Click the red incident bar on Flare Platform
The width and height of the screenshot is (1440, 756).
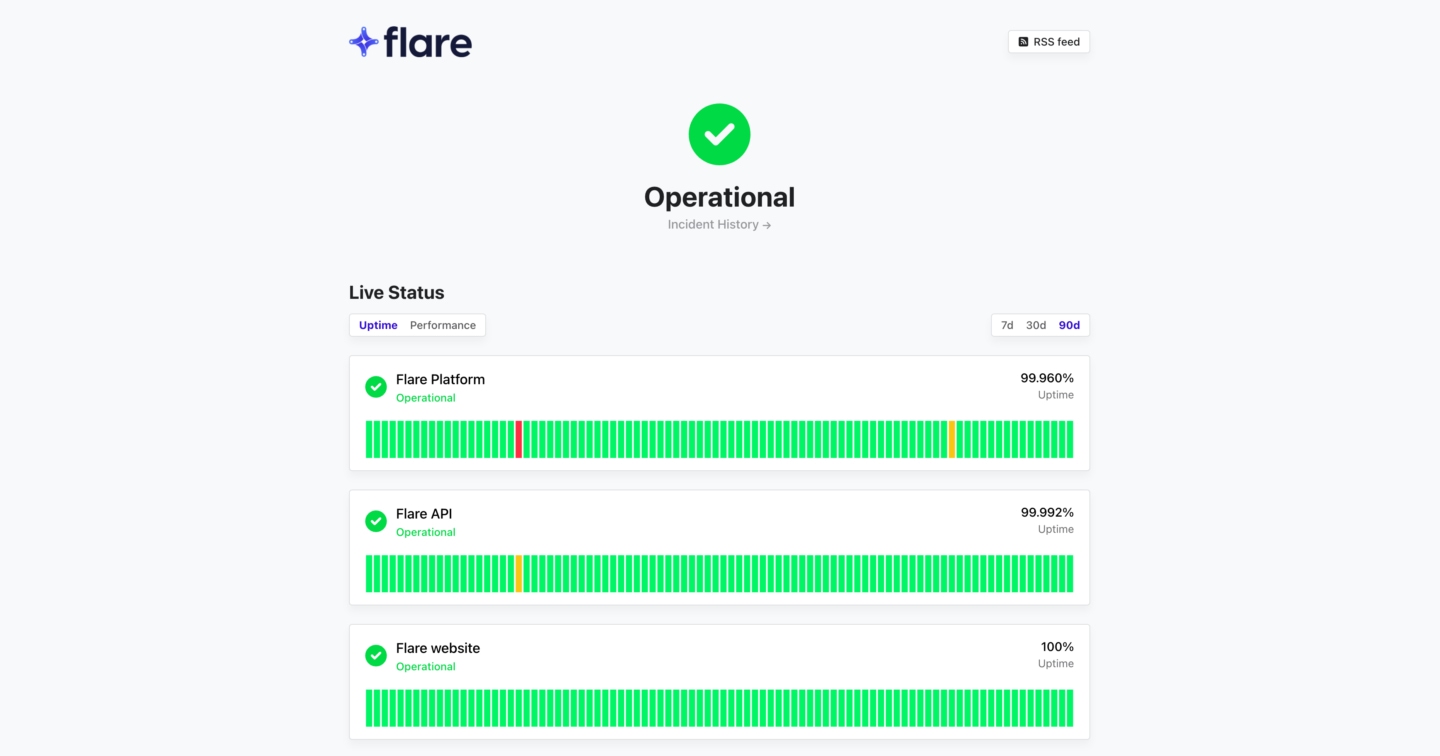(520, 439)
